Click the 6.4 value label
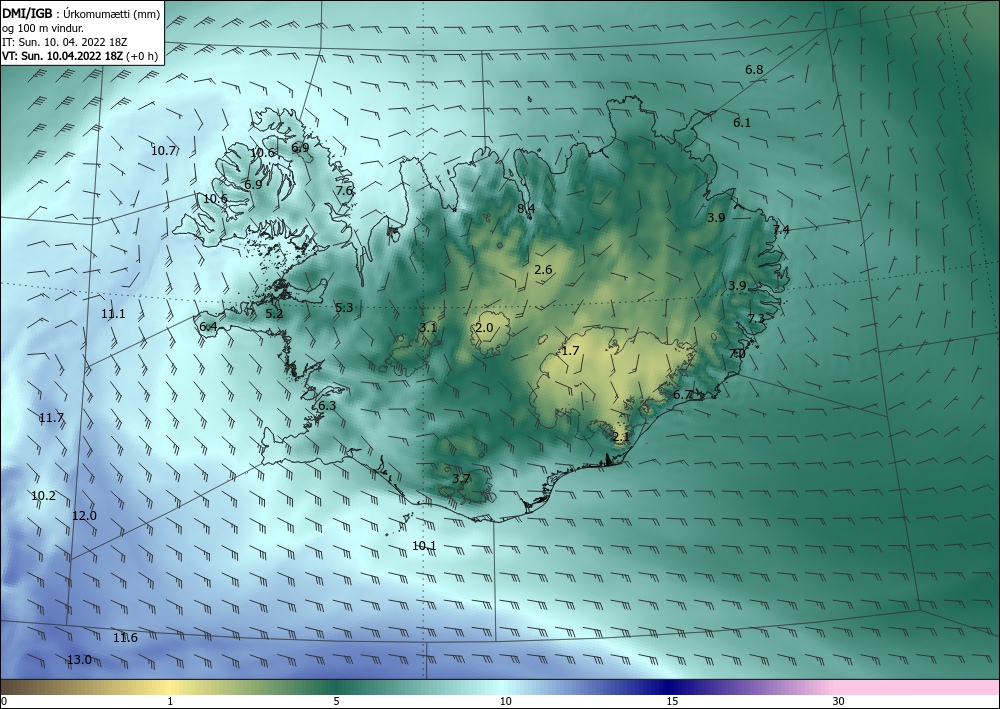 point(208,327)
